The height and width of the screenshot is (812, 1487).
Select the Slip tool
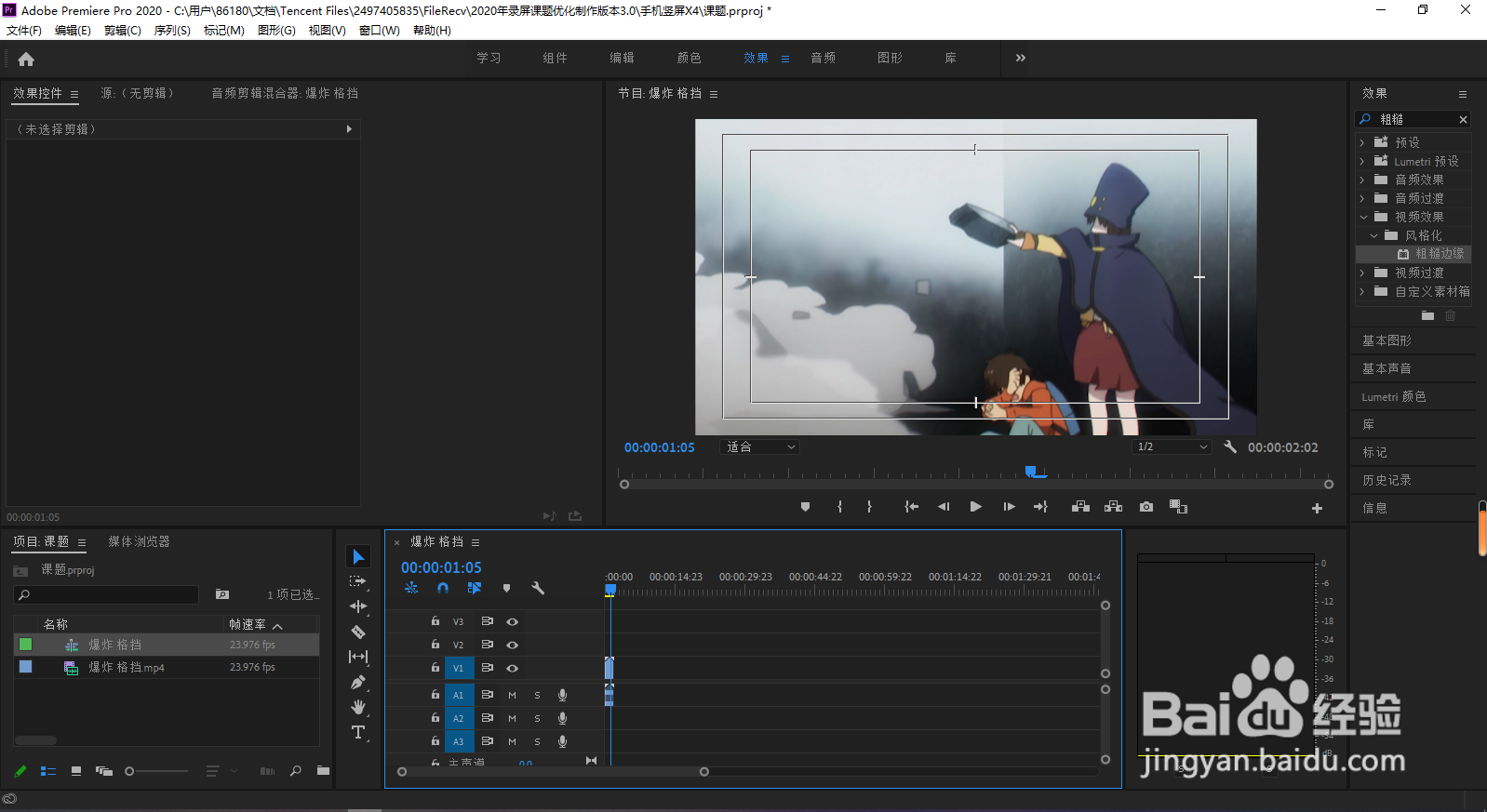click(358, 657)
